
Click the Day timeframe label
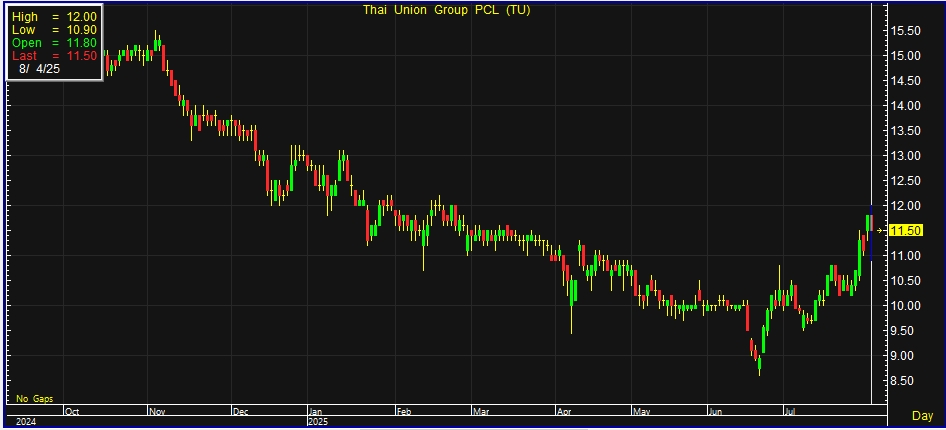(x=922, y=416)
